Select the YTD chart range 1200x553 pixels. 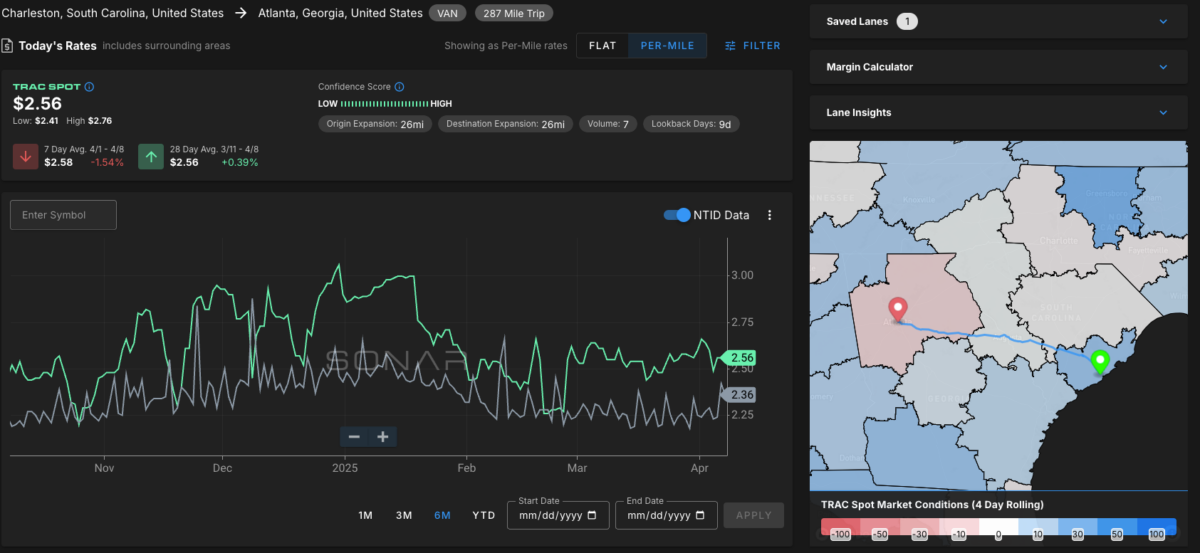click(x=483, y=515)
